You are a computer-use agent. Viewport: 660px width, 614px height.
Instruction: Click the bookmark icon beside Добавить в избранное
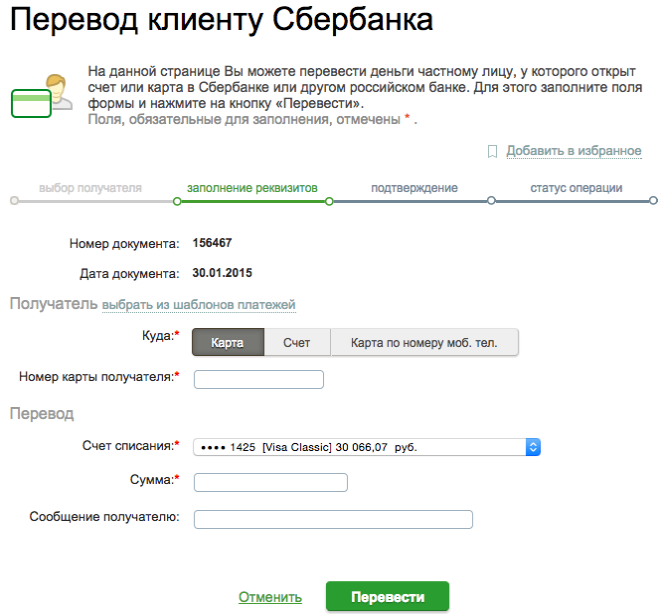point(492,151)
